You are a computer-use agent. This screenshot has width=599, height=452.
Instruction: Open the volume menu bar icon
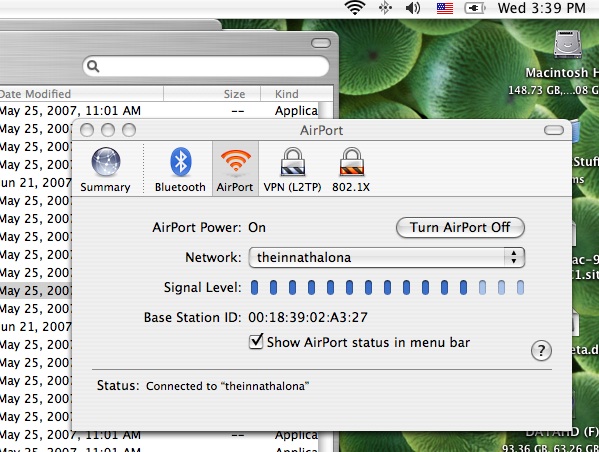[413, 8]
